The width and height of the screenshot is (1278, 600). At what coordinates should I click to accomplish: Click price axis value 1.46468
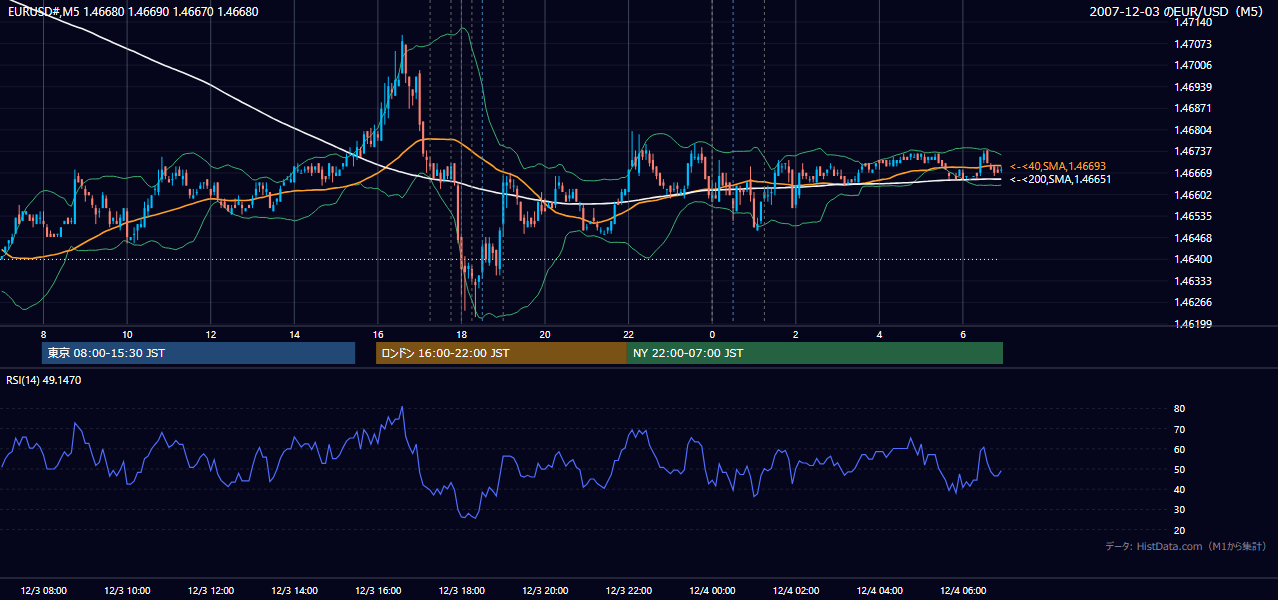coord(1193,238)
